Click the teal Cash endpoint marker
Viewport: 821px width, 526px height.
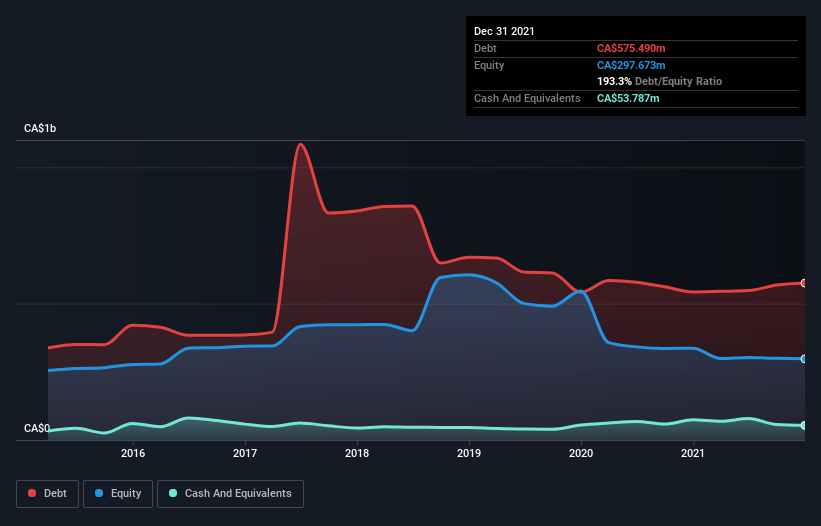click(x=804, y=426)
